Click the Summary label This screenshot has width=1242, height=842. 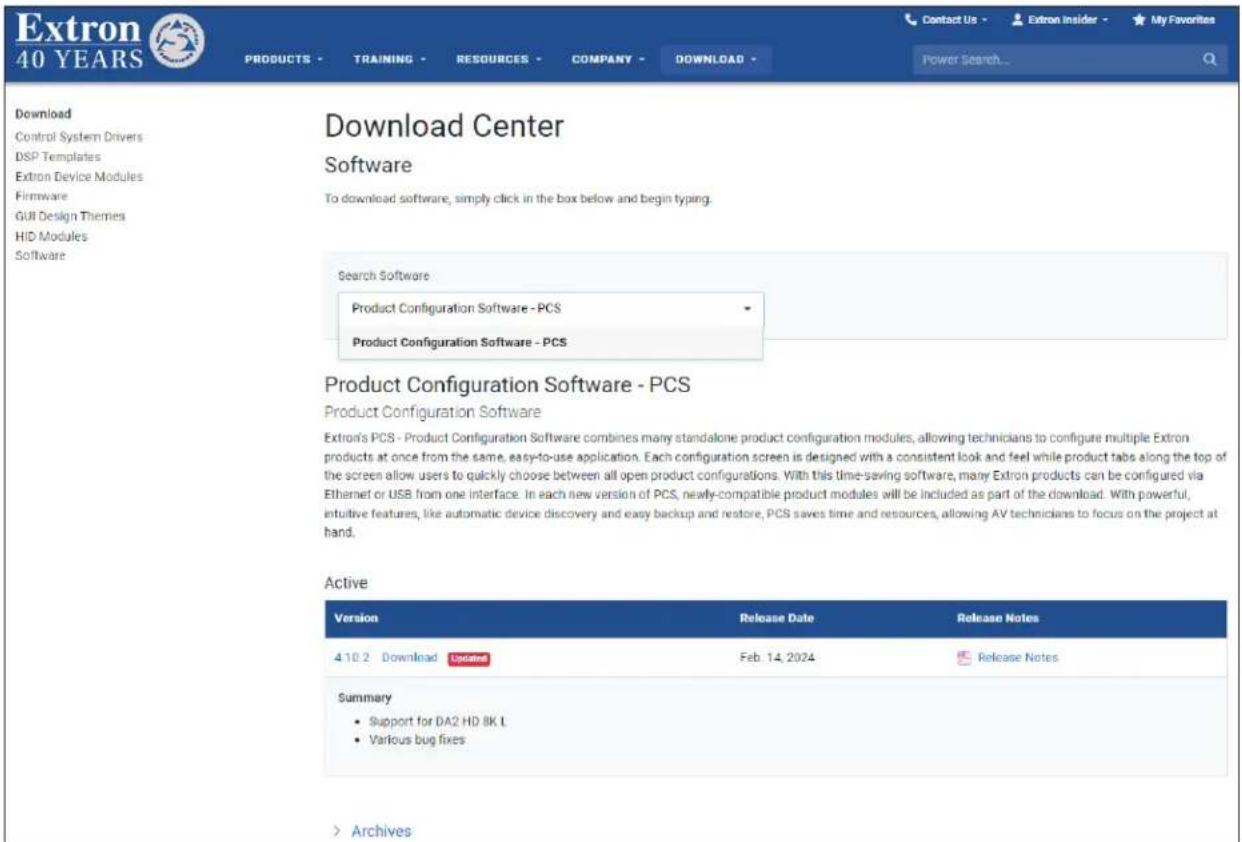(365, 697)
